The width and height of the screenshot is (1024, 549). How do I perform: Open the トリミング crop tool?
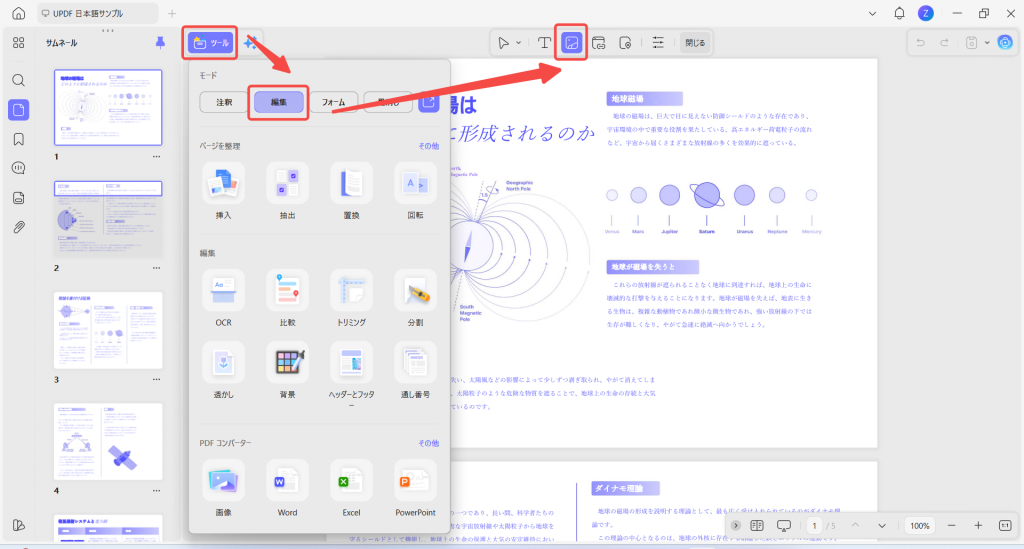[351, 290]
